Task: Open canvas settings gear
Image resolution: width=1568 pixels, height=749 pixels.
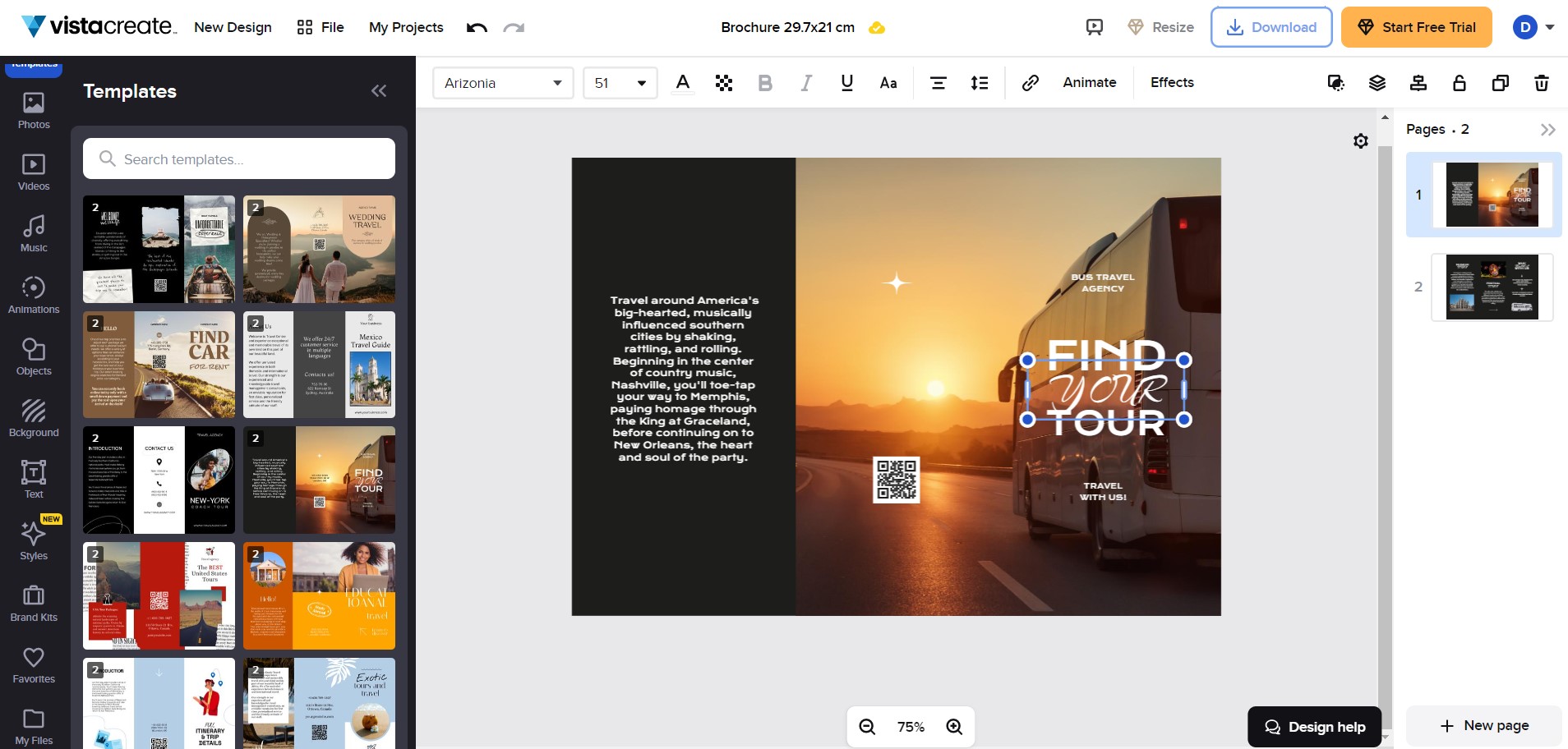Action: coord(1361,141)
